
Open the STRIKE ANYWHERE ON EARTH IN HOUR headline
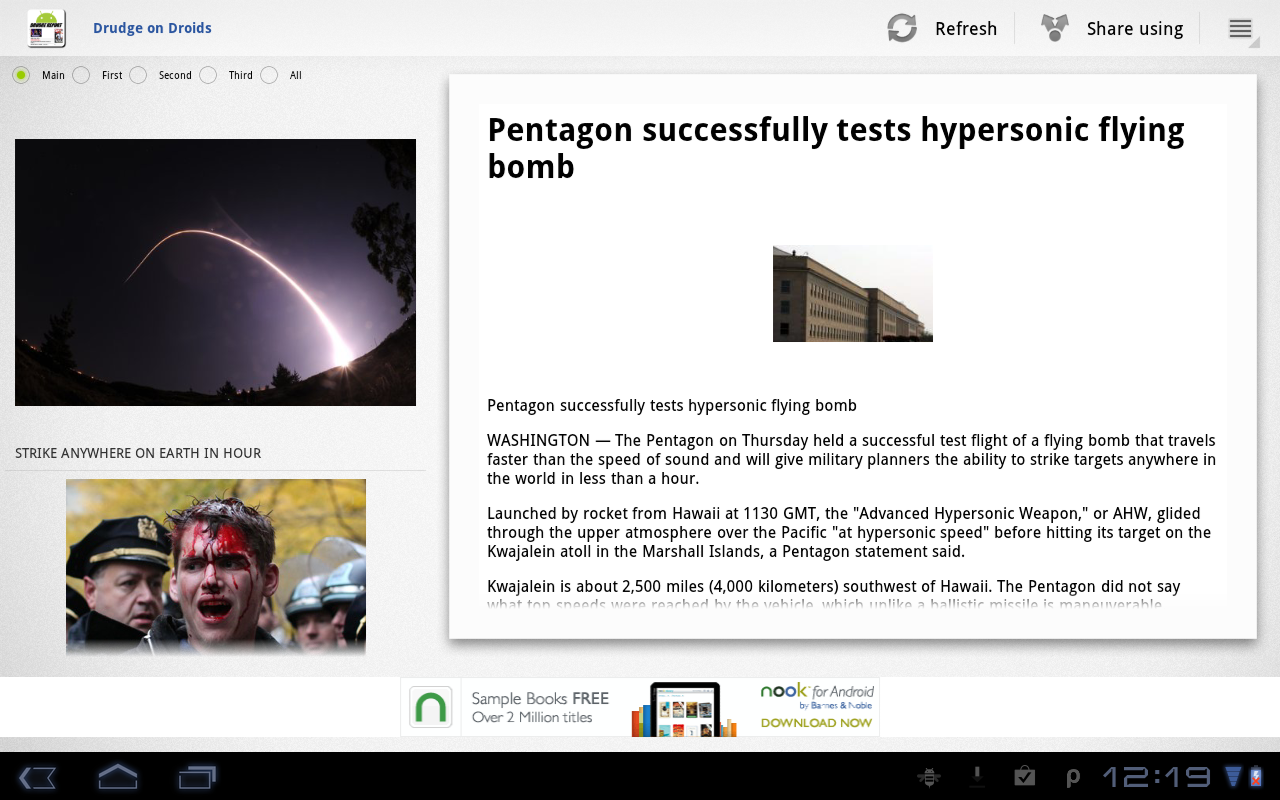[138, 453]
